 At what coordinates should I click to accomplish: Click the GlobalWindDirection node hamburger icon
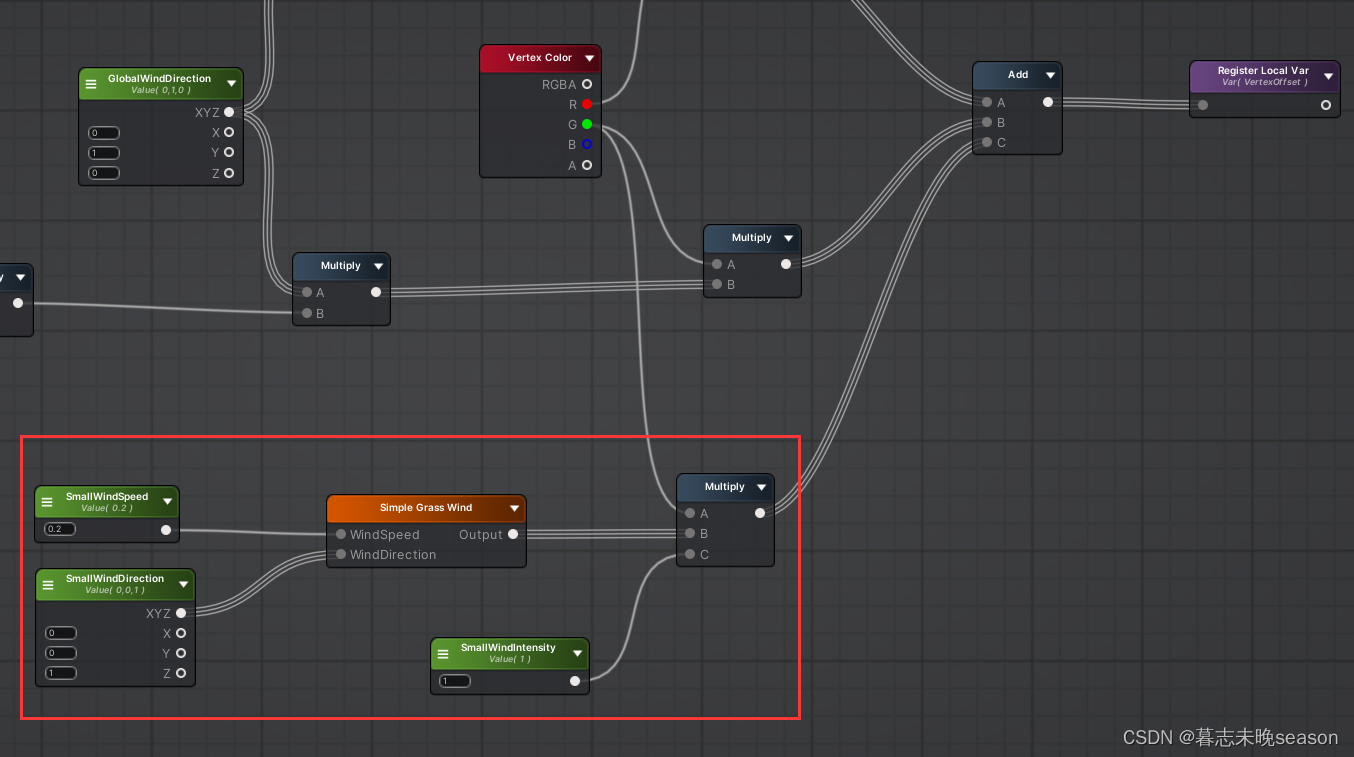pyautogui.click(x=91, y=84)
